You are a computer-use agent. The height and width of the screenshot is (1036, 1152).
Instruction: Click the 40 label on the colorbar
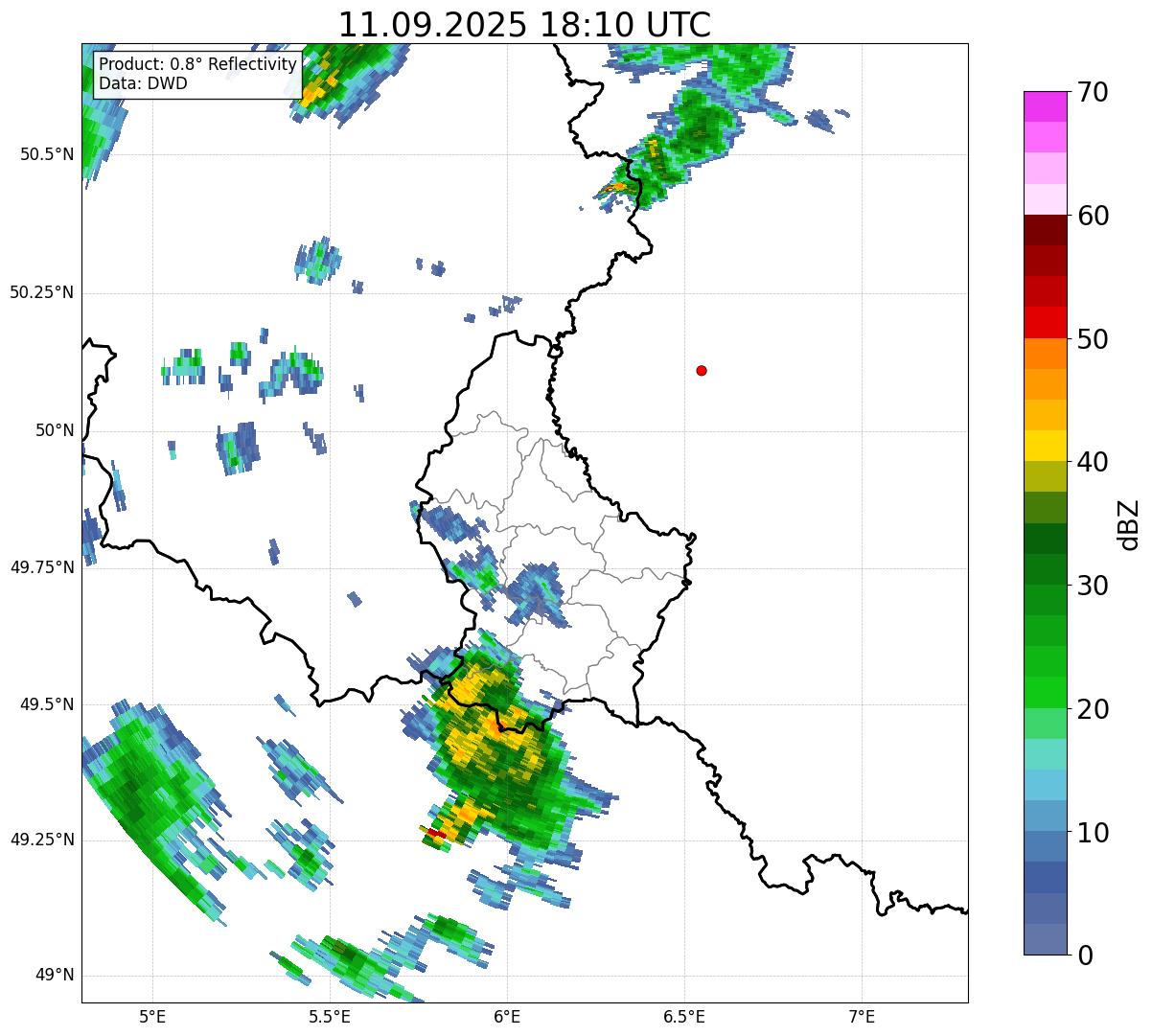coord(1093,462)
